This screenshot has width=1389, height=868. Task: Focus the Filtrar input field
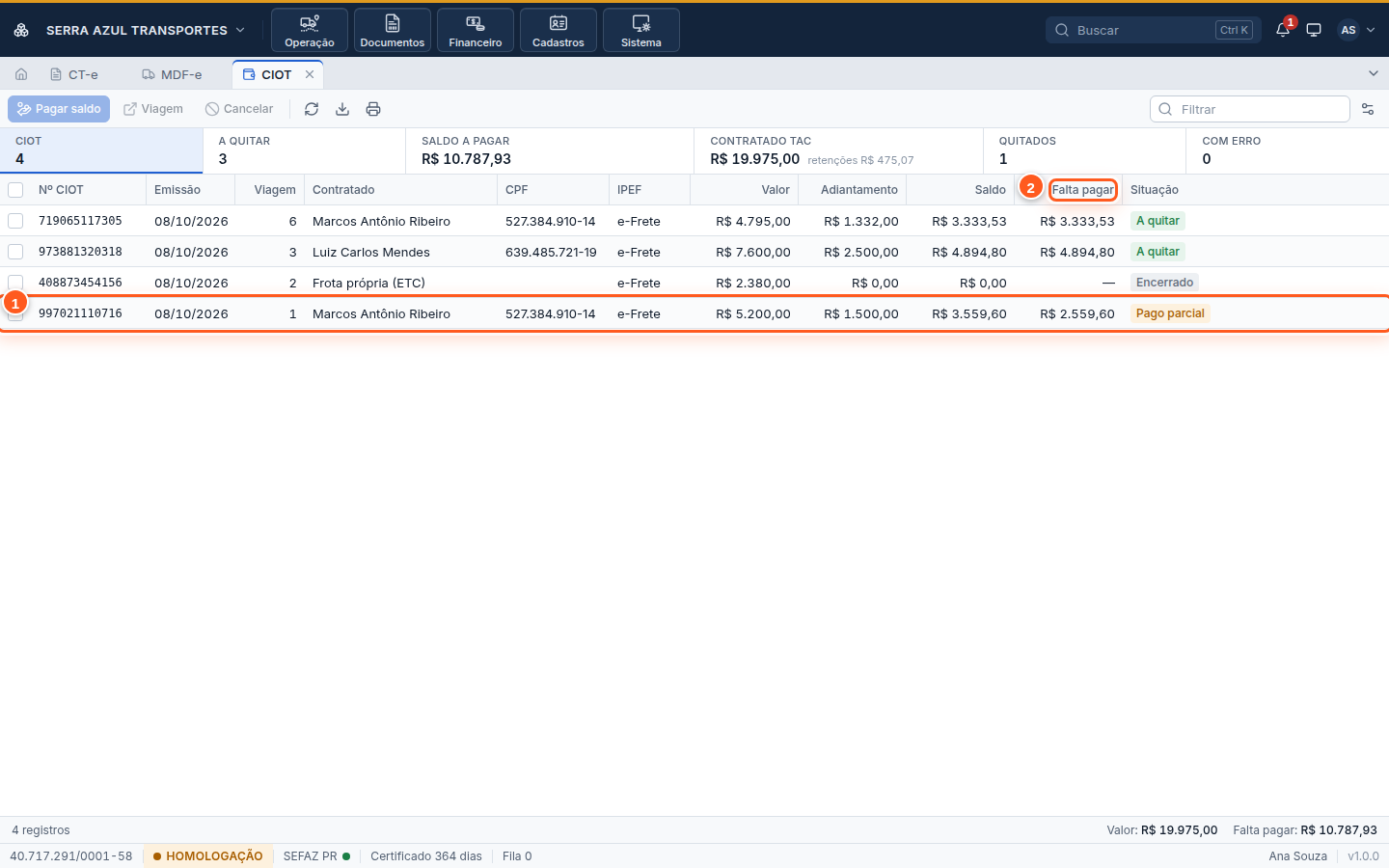[x=1250, y=109]
